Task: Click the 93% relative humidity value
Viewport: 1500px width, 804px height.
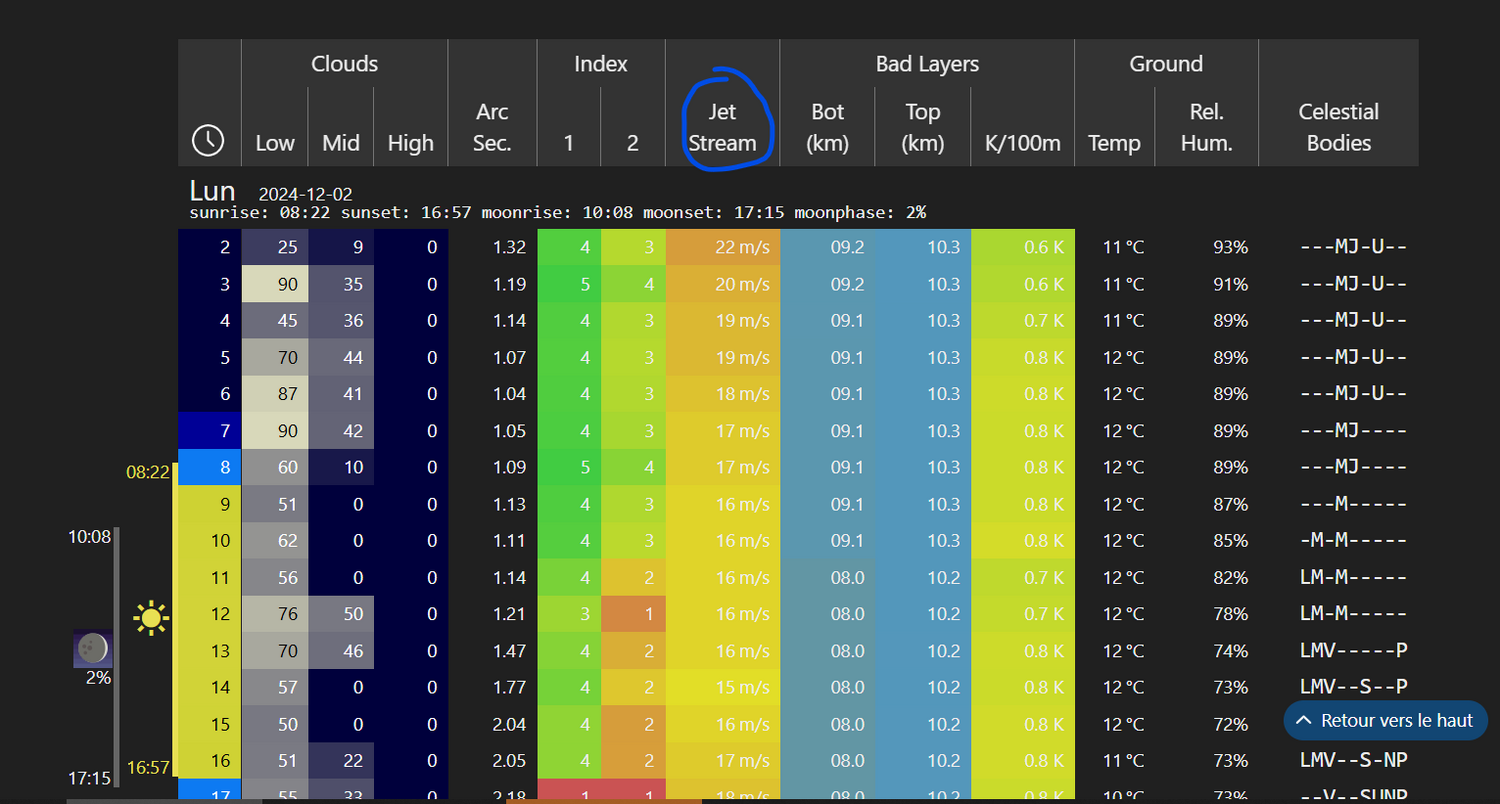Action: click(1230, 247)
